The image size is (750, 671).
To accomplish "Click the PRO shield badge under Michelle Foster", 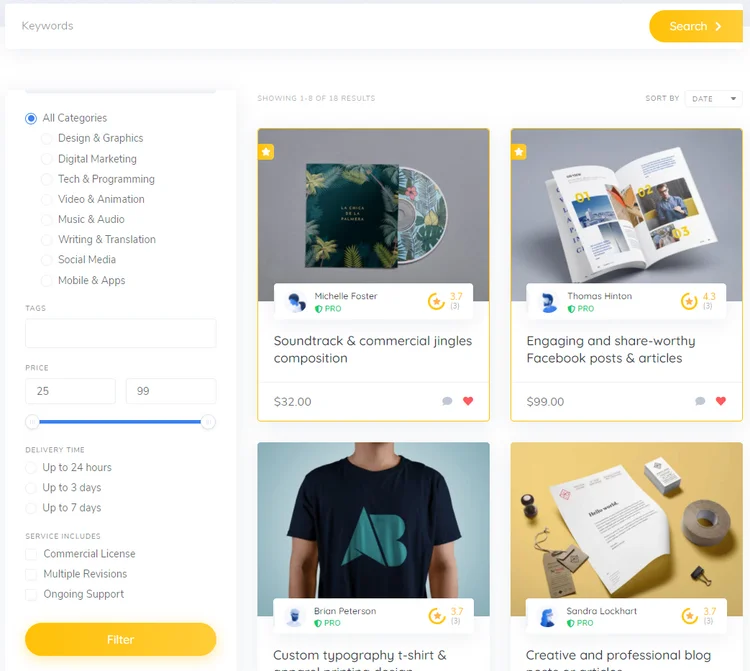I will (328, 309).
